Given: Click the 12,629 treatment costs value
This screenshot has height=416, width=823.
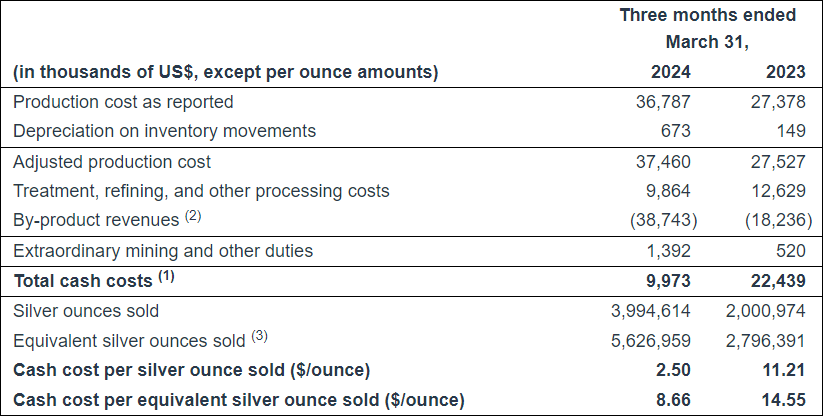Looking at the screenshot, I should point(769,191).
